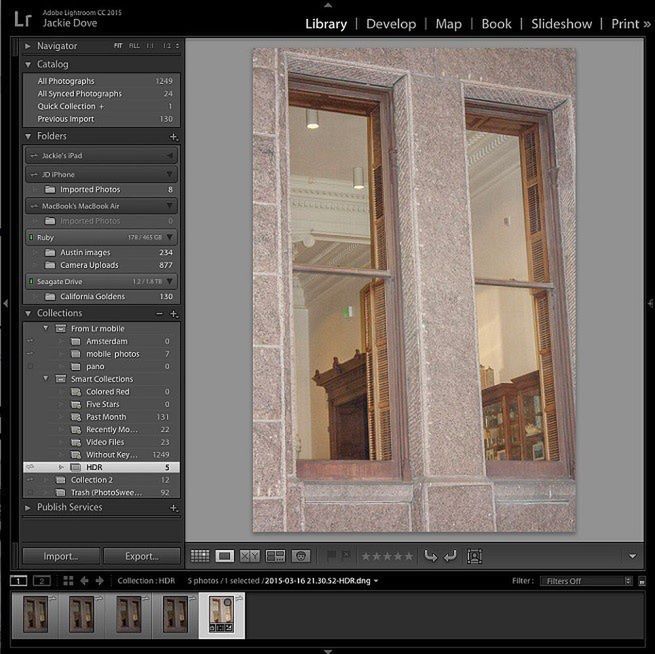Open Survey view icon in toolbar
The height and width of the screenshot is (654, 655).
point(275,556)
